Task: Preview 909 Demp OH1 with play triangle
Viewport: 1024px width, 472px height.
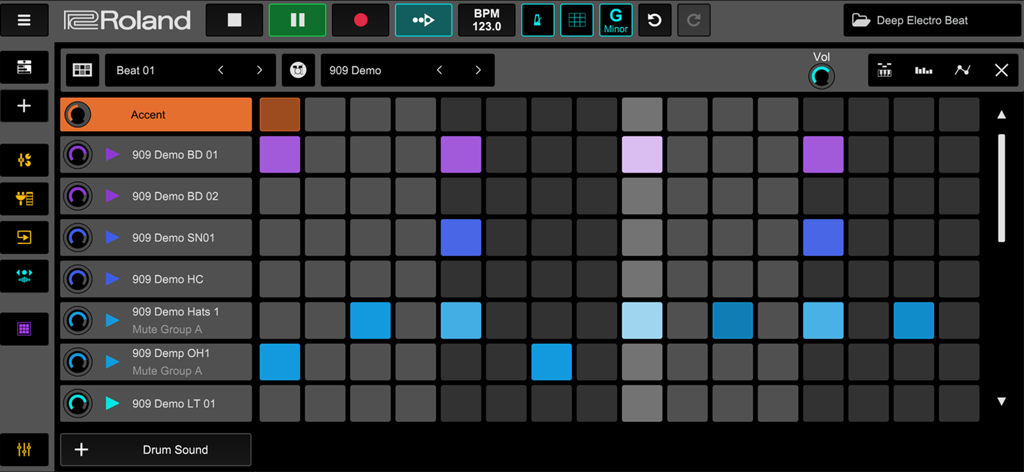Action: [113, 362]
